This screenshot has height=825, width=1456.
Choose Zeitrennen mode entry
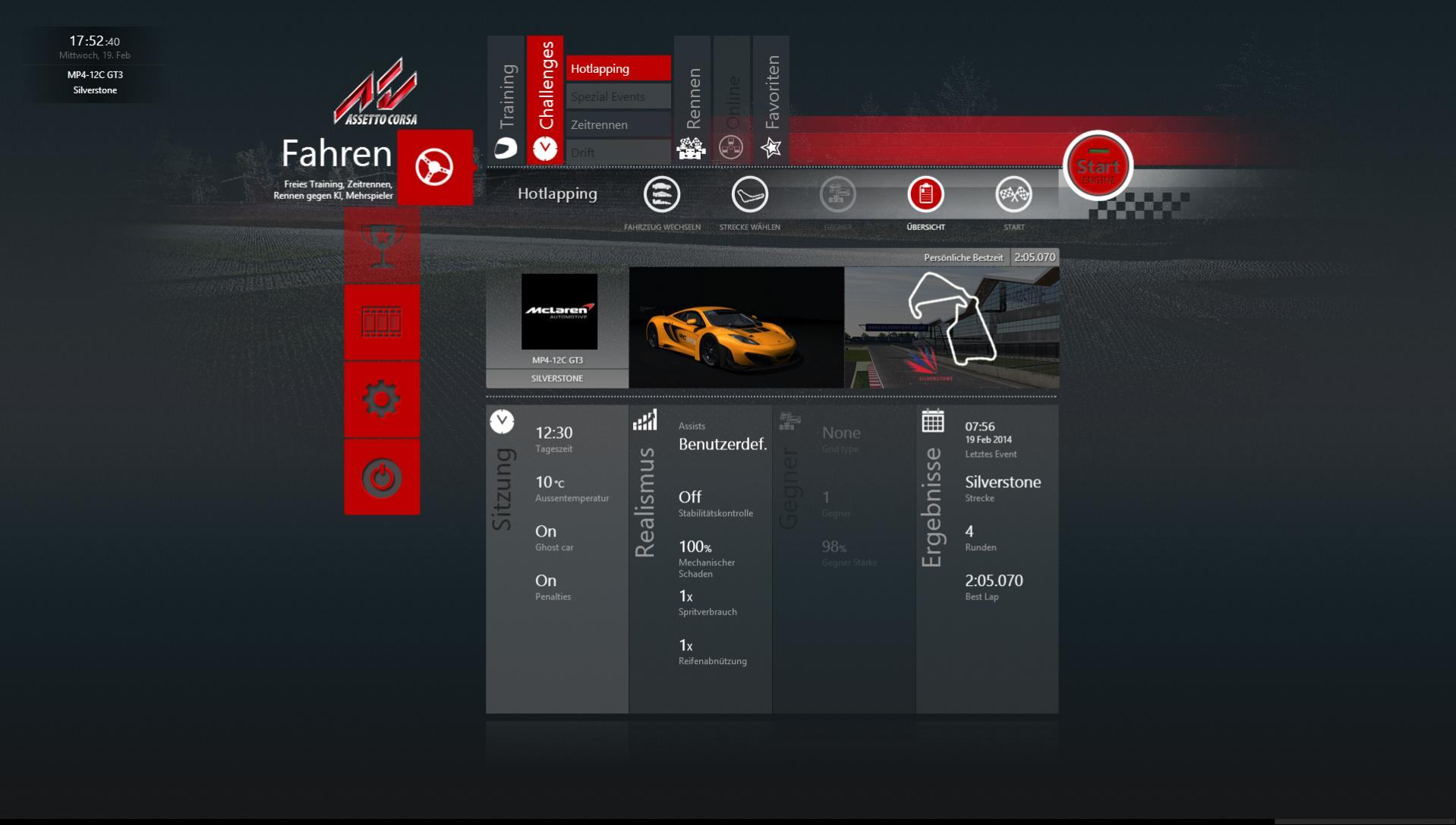point(619,124)
